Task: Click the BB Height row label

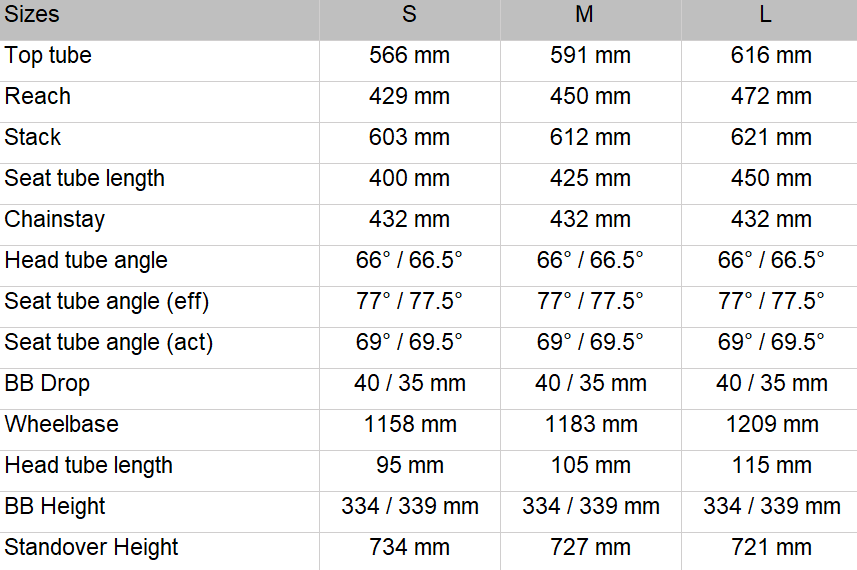Action: pyautogui.click(x=55, y=507)
